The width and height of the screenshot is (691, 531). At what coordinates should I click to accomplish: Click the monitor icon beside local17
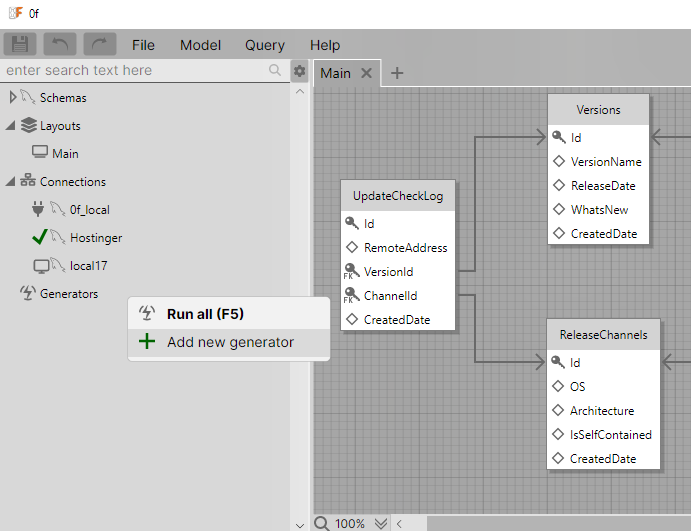tap(41, 266)
